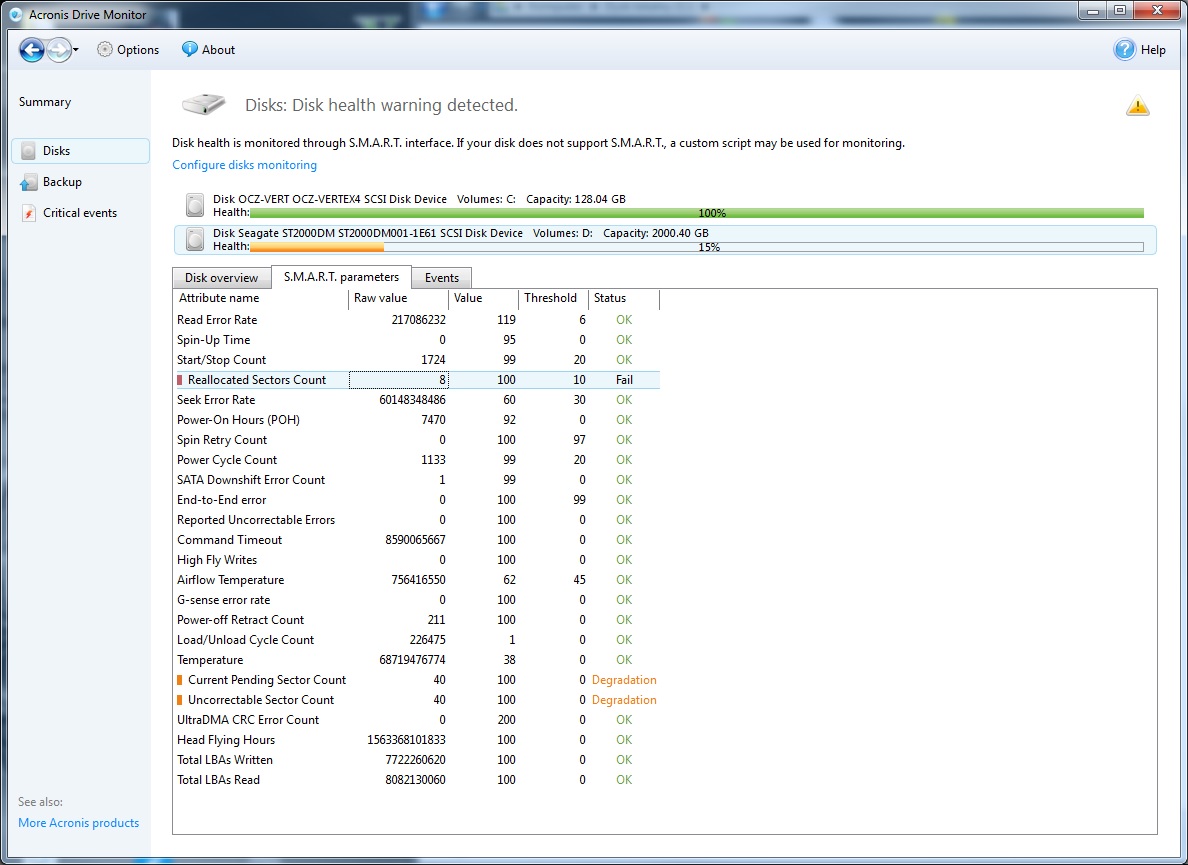Click the OCZ-VERTEX4 disk icon

tap(195, 205)
